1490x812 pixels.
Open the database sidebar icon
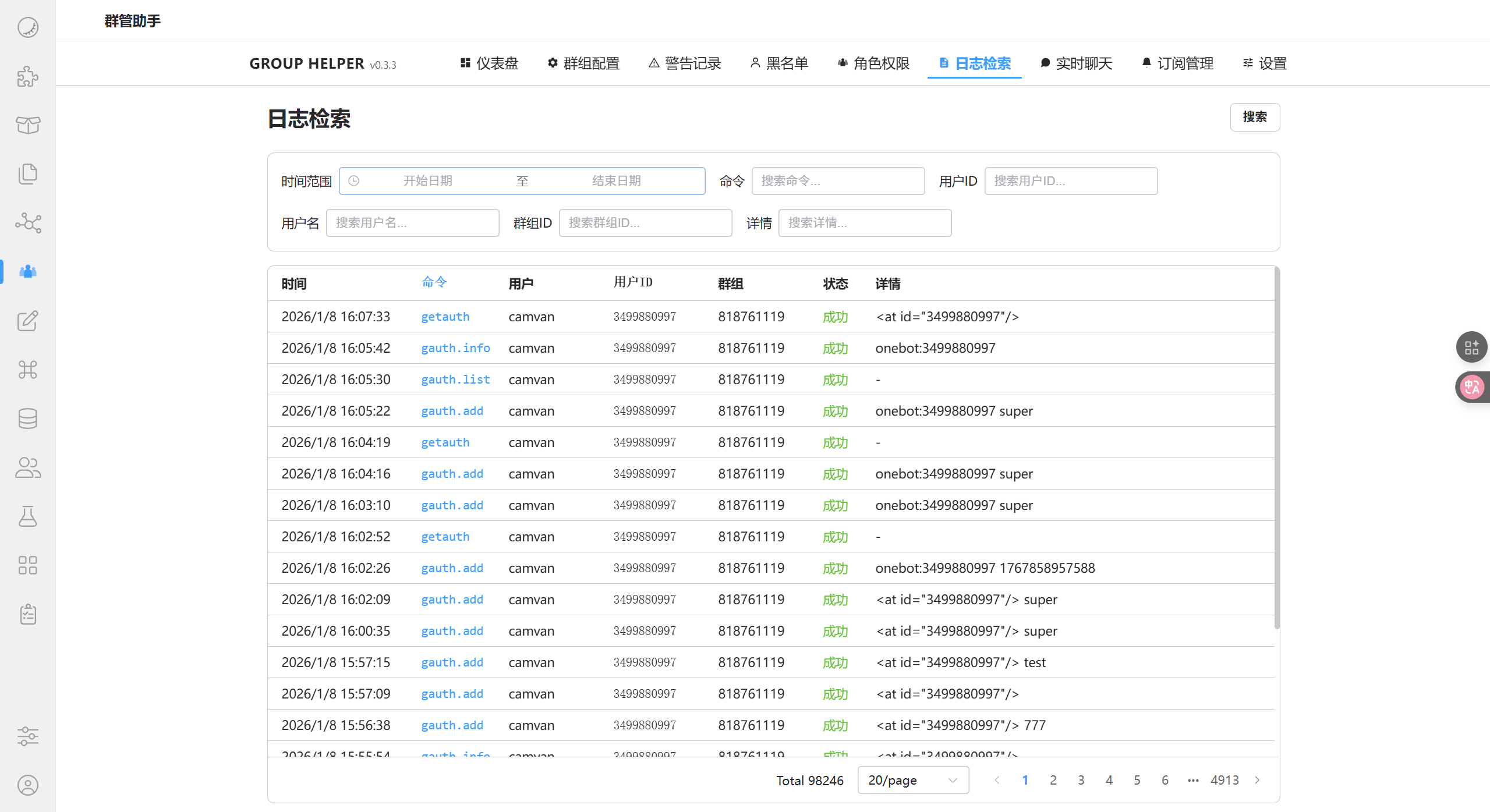27,419
